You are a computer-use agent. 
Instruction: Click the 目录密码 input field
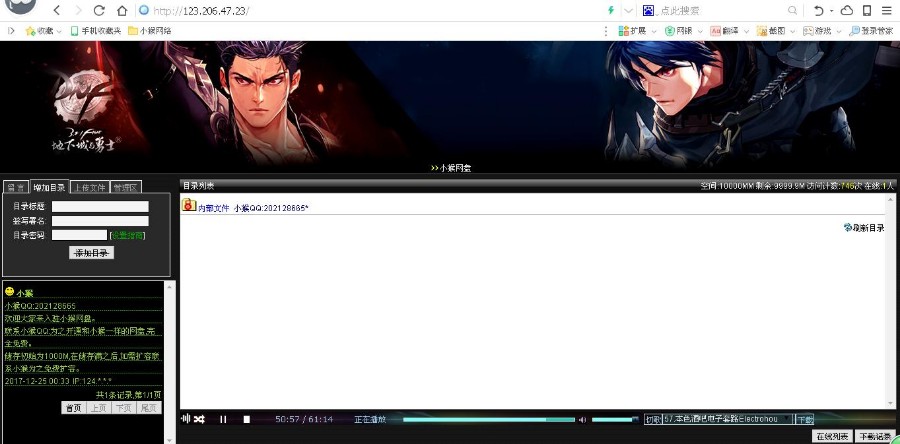point(79,235)
